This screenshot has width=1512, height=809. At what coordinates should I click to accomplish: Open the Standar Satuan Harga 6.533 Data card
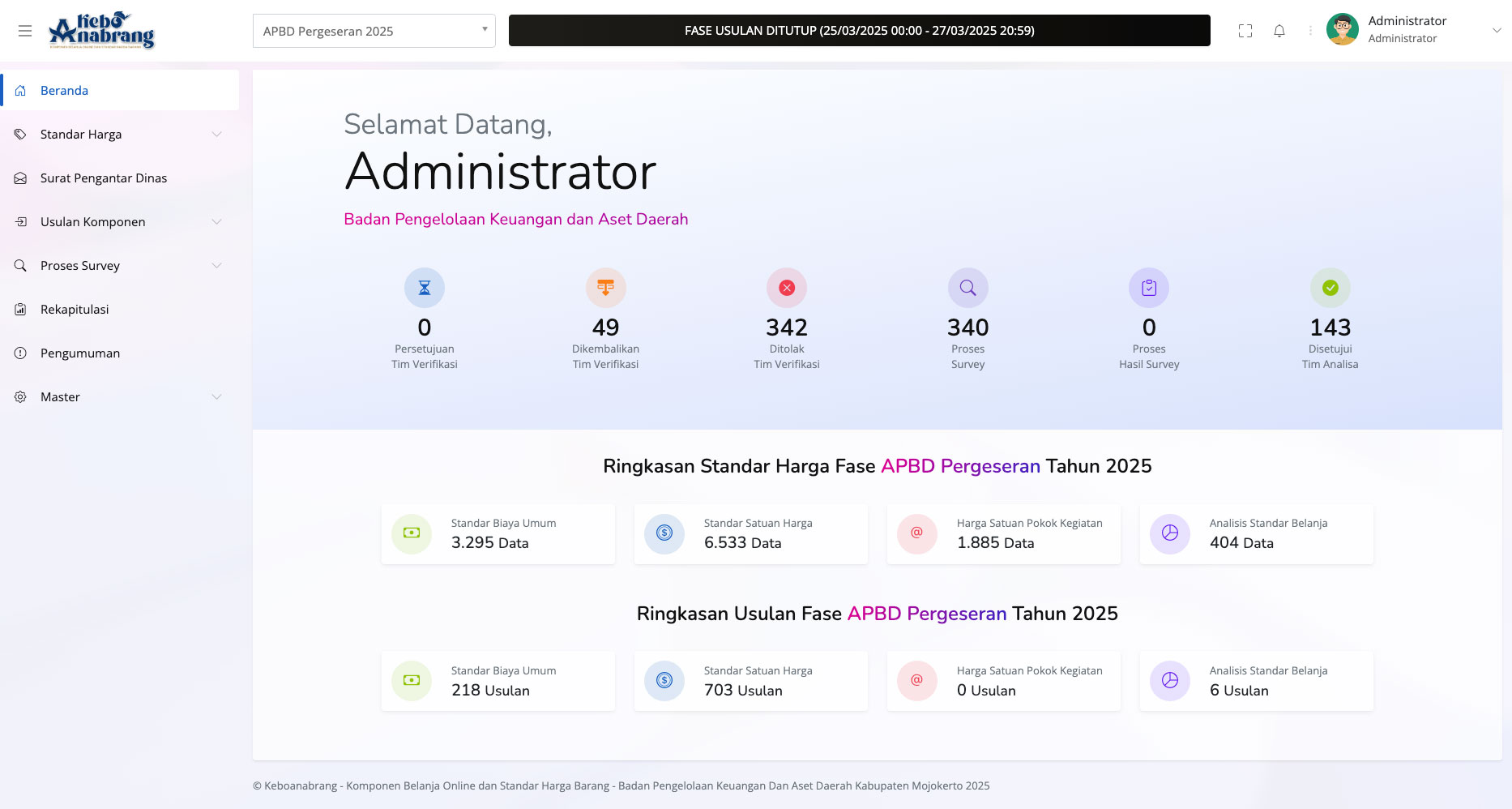coord(751,534)
